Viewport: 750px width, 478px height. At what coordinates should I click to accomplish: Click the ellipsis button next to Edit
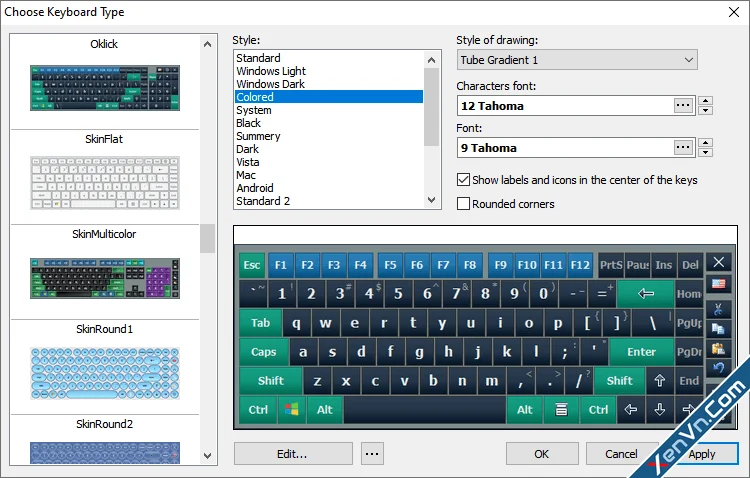(x=372, y=454)
